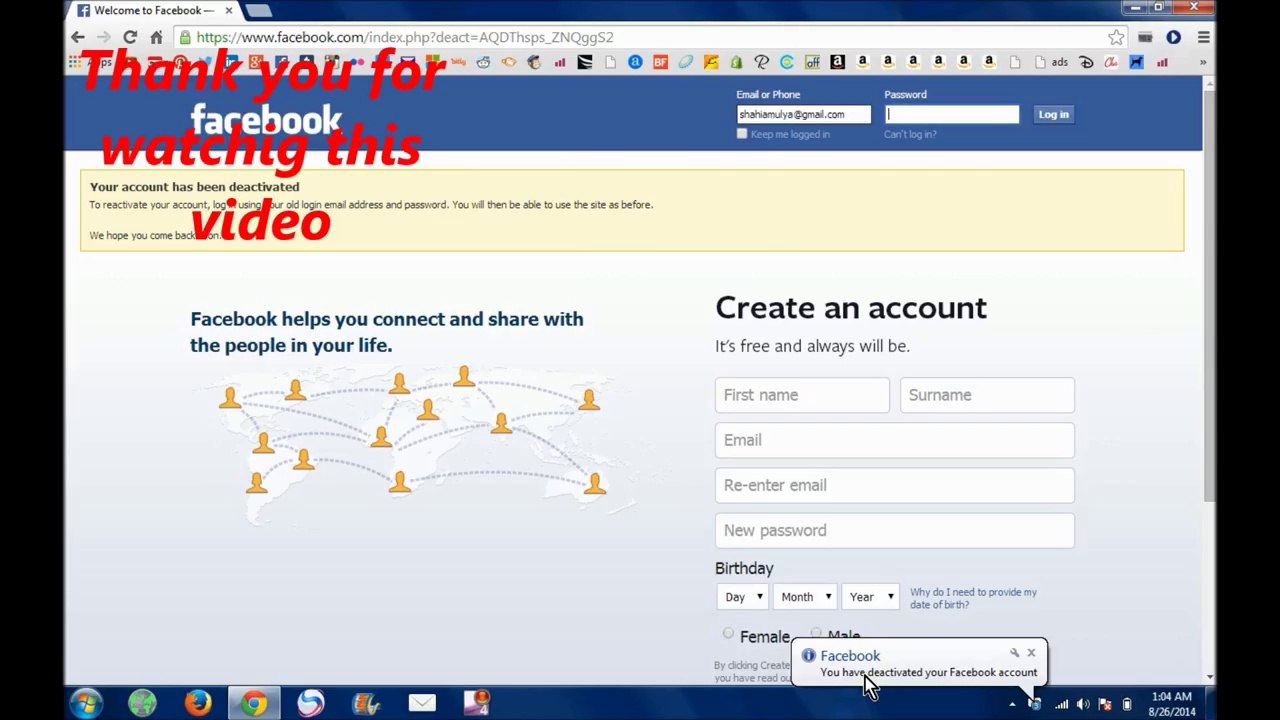Check the battery tray icon
The width and height of the screenshot is (1280, 720).
click(1127, 704)
